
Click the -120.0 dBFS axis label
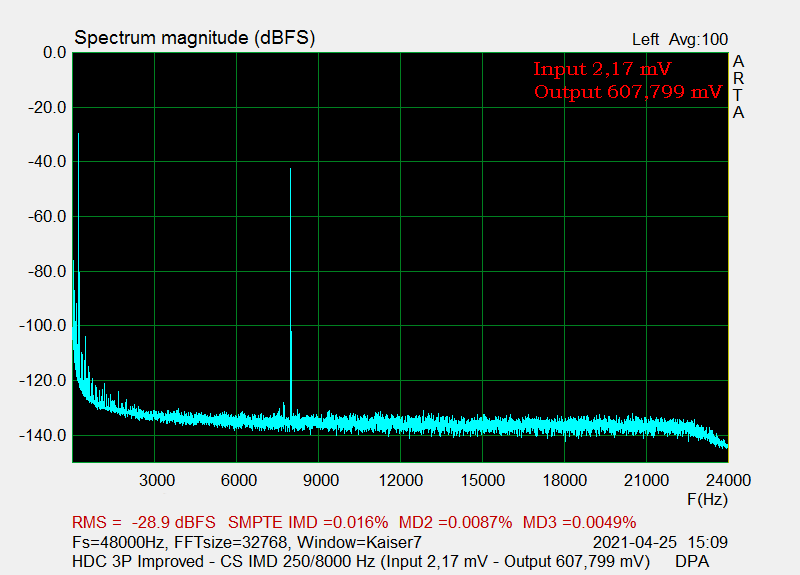pos(43,381)
